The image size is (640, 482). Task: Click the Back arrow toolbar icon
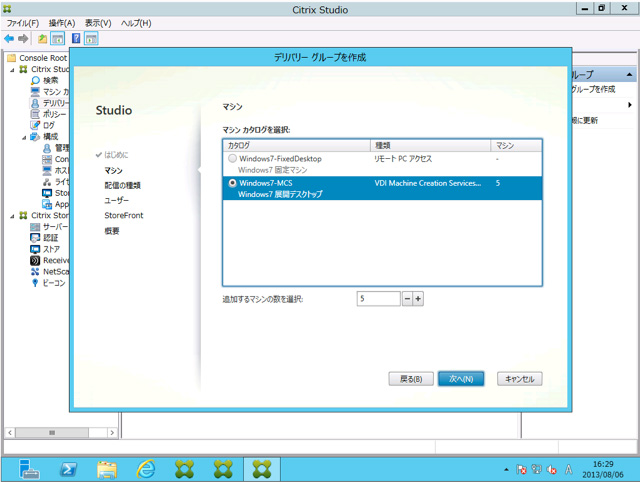tap(9, 39)
